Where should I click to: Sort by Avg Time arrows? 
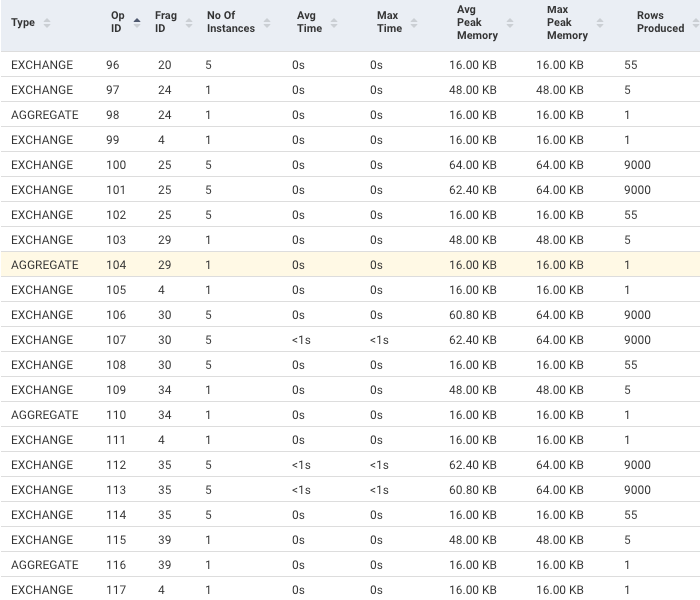coord(334,23)
